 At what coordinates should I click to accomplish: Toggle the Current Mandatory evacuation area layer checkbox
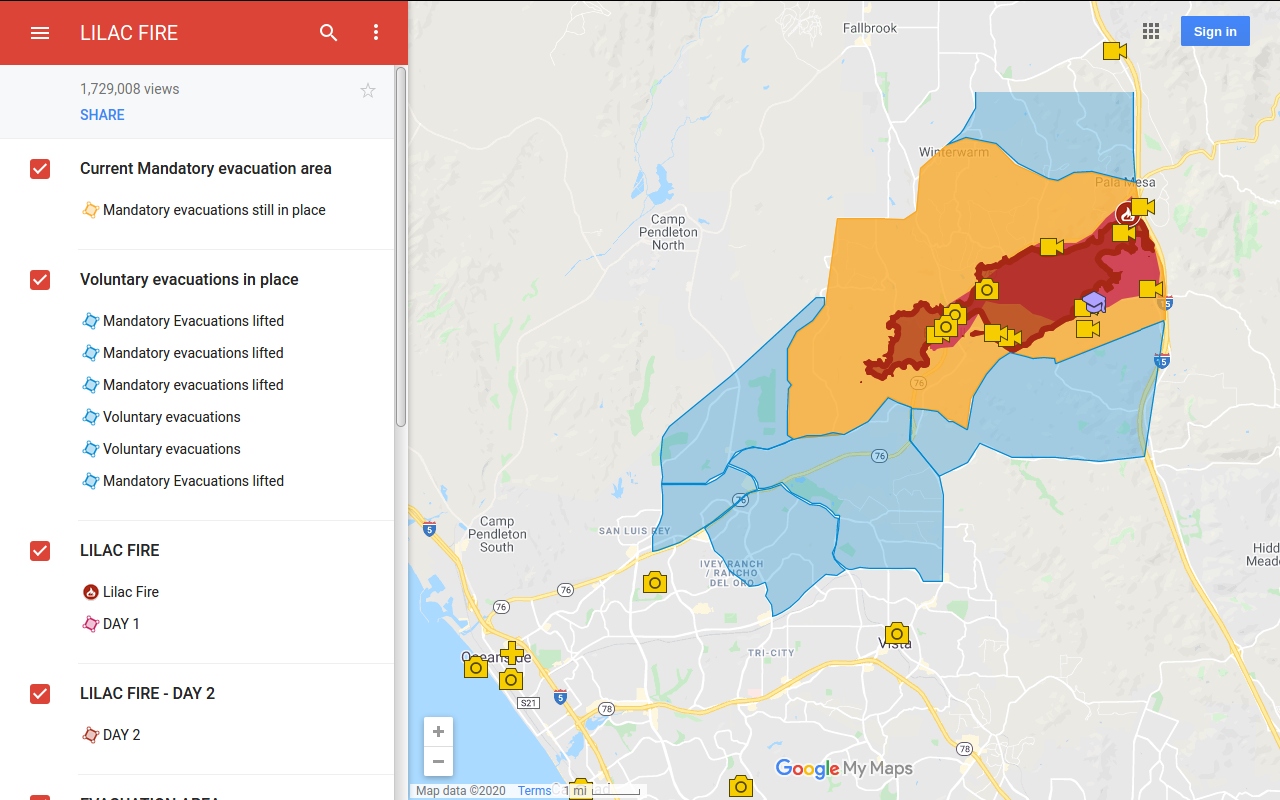[40, 169]
